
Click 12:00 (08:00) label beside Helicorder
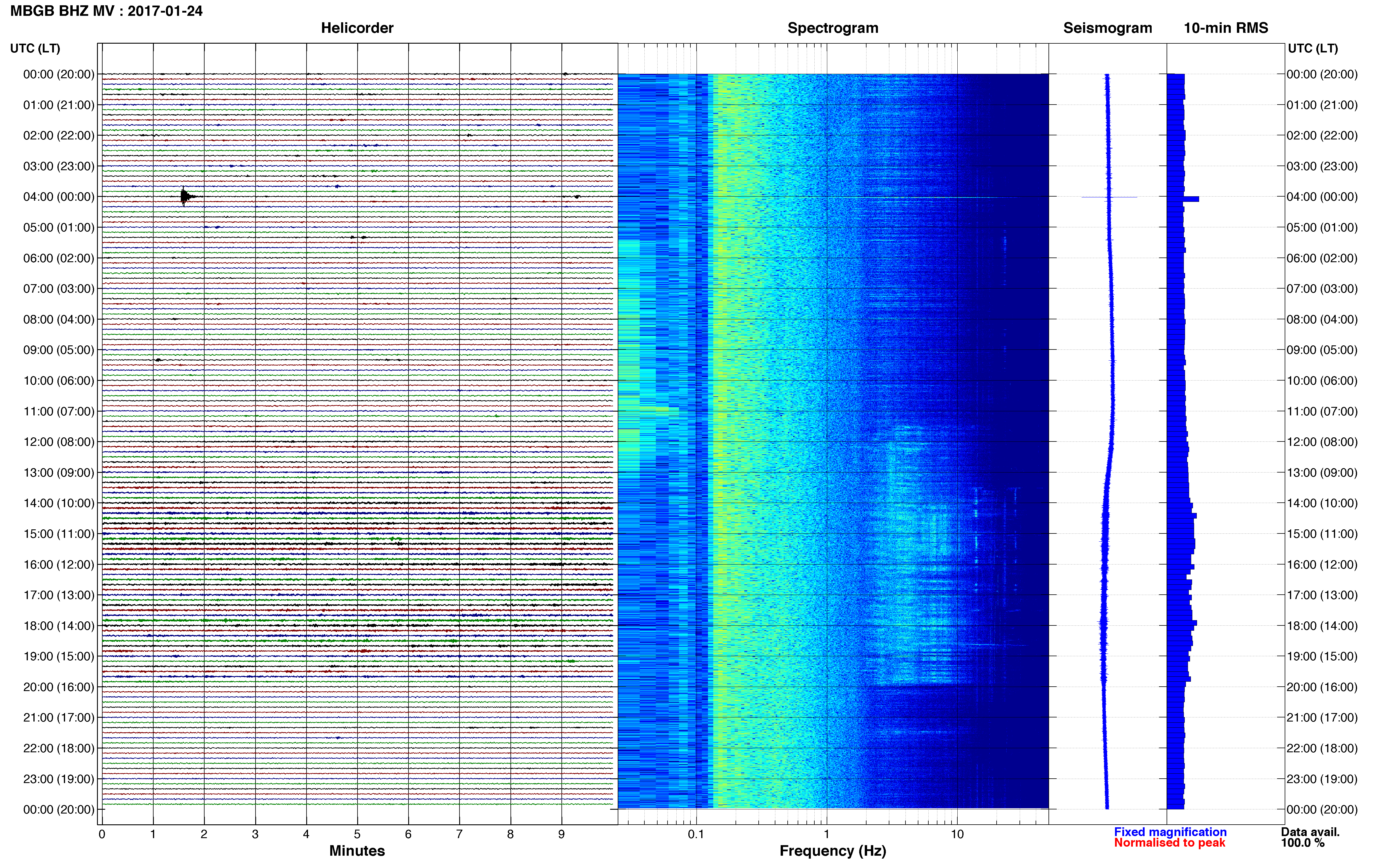pyautogui.click(x=59, y=442)
